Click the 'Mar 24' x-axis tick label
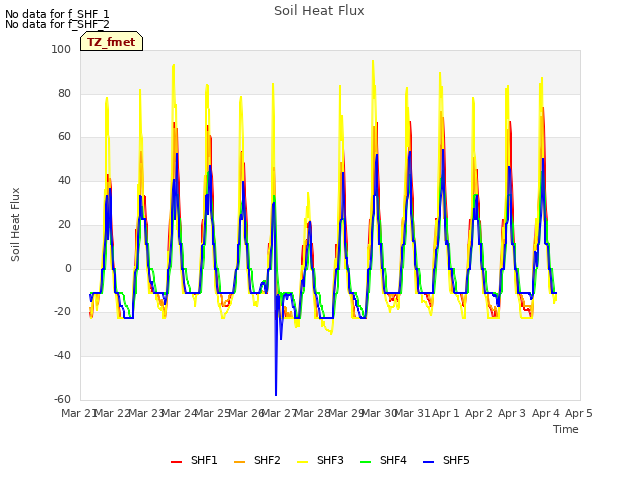The image size is (640, 480). [179, 413]
